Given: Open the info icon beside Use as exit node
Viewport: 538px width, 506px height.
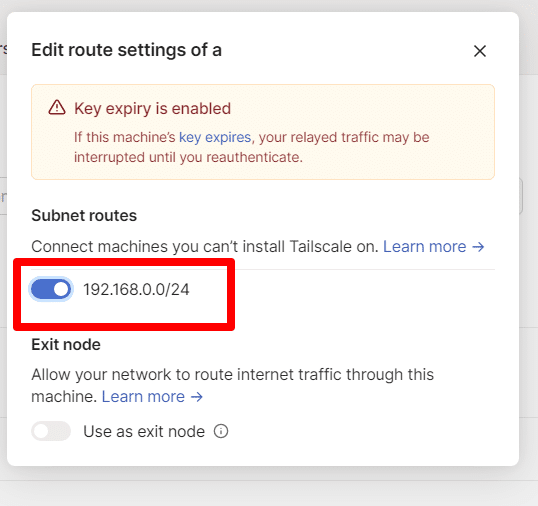Looking at the screenshot, I should [221, 431].
